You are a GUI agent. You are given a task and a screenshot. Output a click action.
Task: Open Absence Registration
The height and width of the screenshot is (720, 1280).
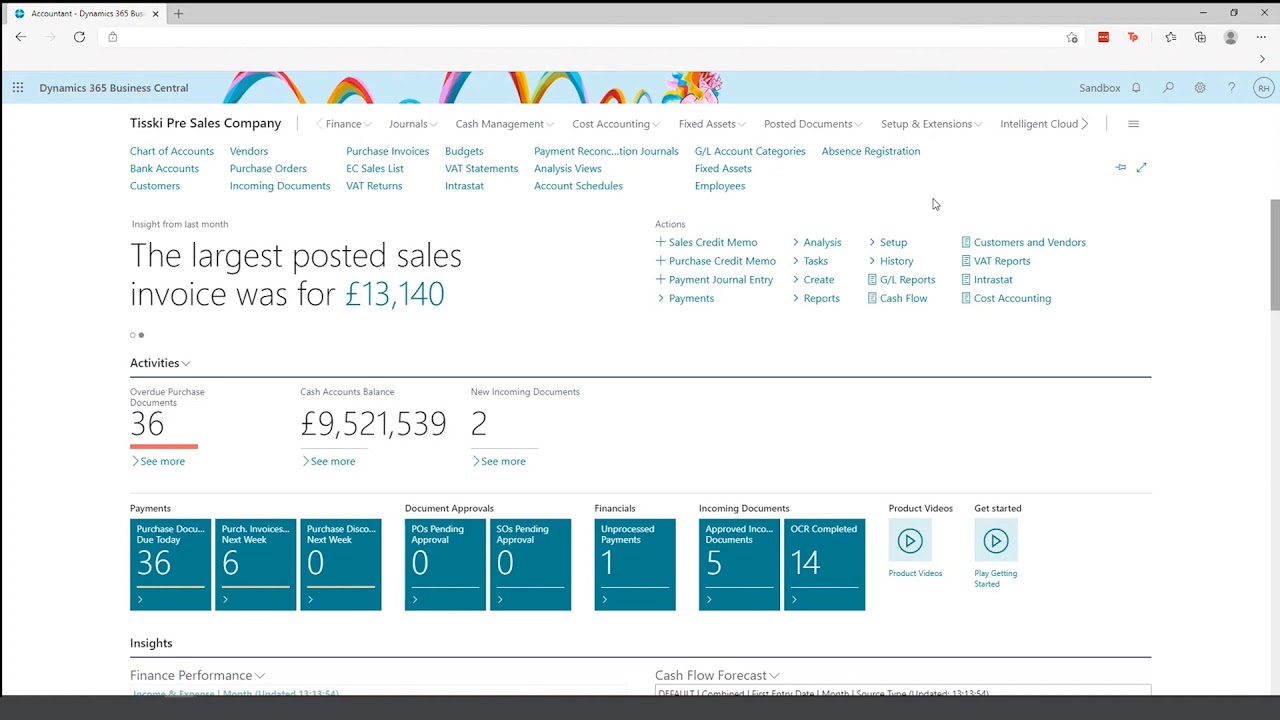871,151
